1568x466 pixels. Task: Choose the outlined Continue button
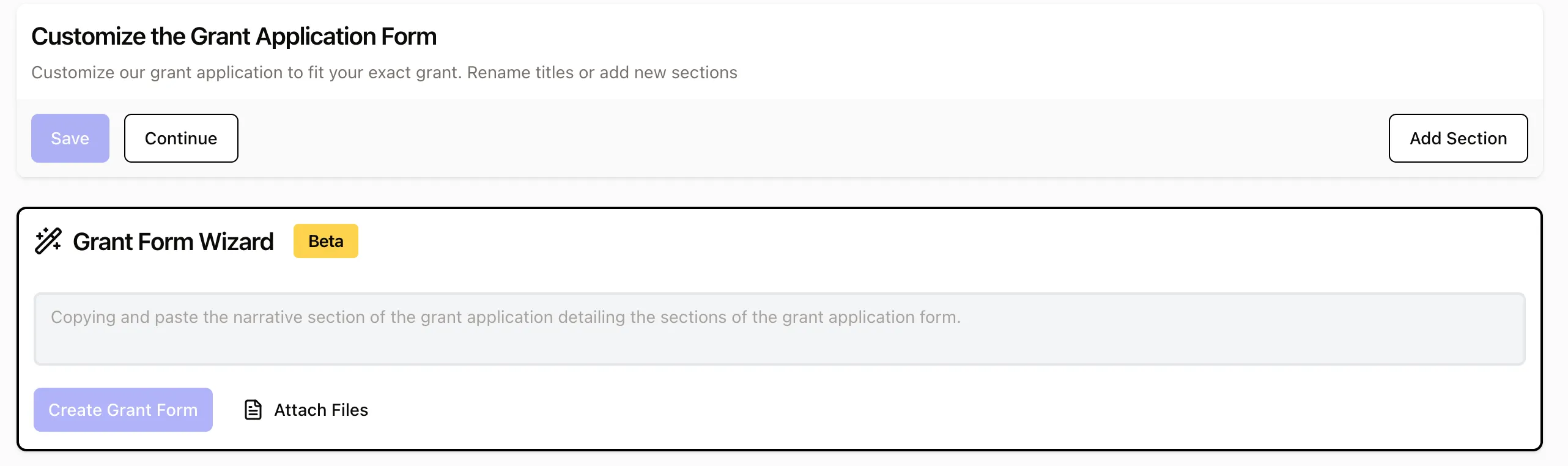click(181, 138)
